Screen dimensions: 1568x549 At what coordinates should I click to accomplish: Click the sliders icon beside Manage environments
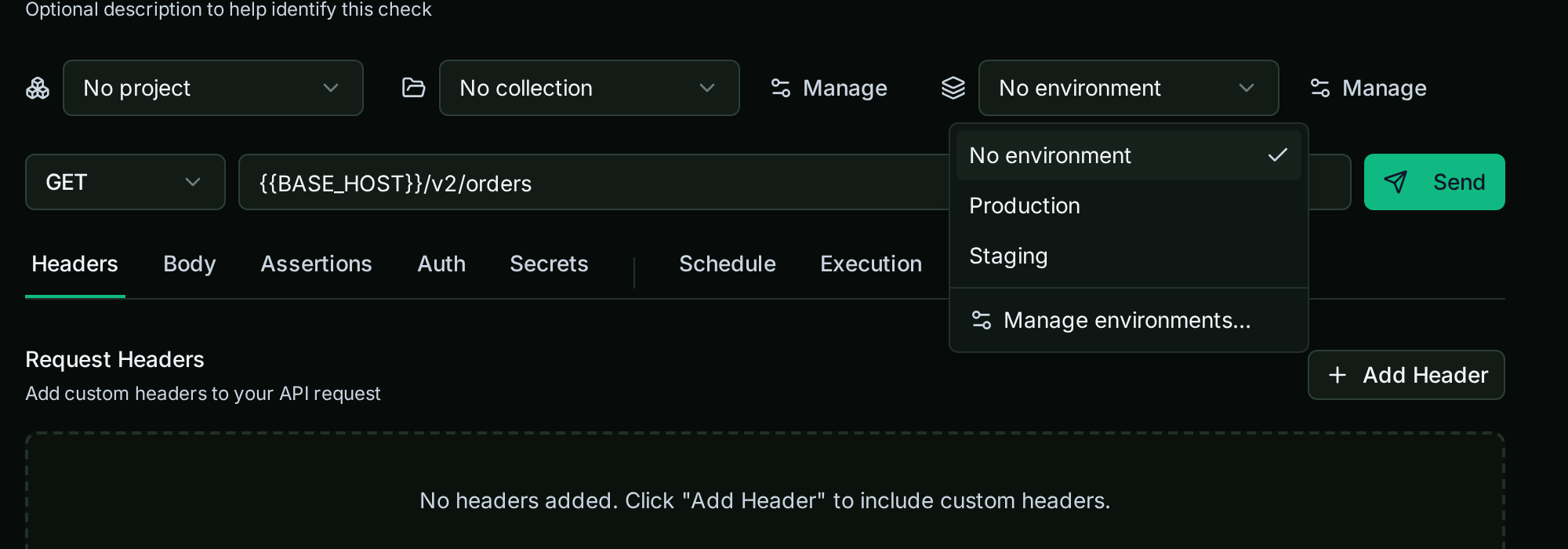(982, 320)
